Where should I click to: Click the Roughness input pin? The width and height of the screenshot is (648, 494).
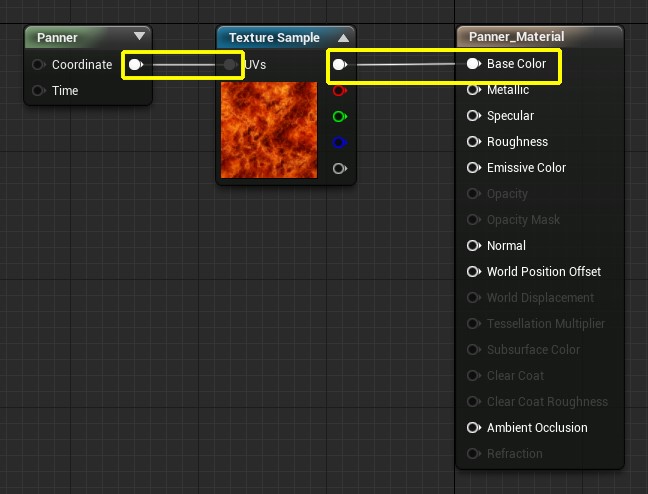(474, 142)
